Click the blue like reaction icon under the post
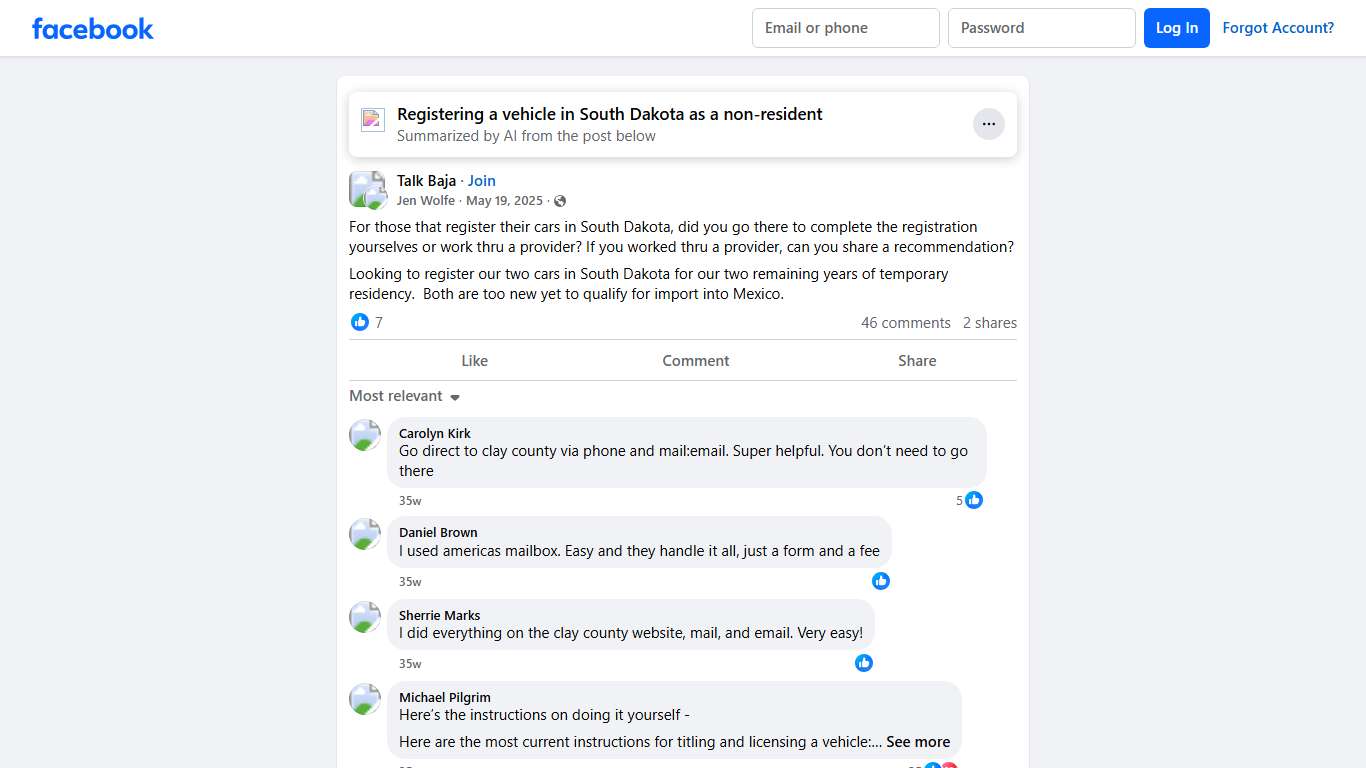1366x768 pixels. pos(360,322)
